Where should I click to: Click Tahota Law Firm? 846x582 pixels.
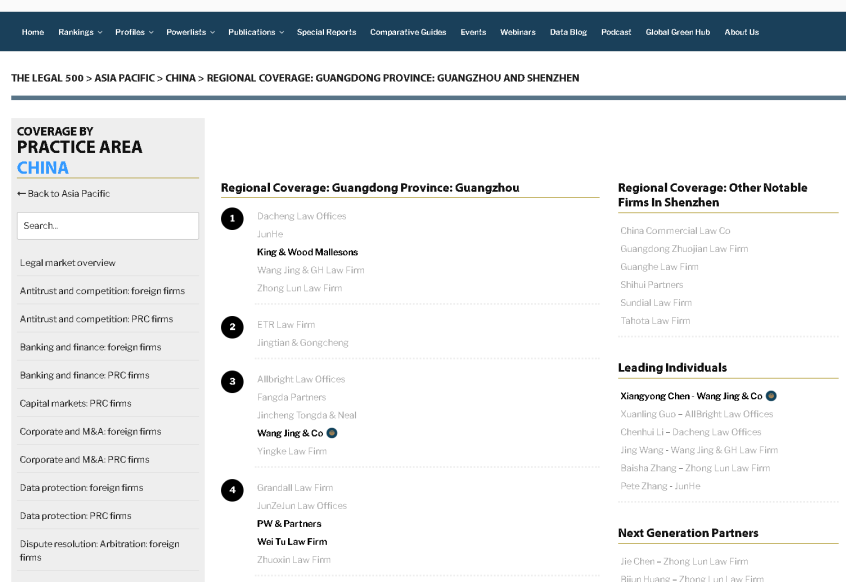(655, 320)
